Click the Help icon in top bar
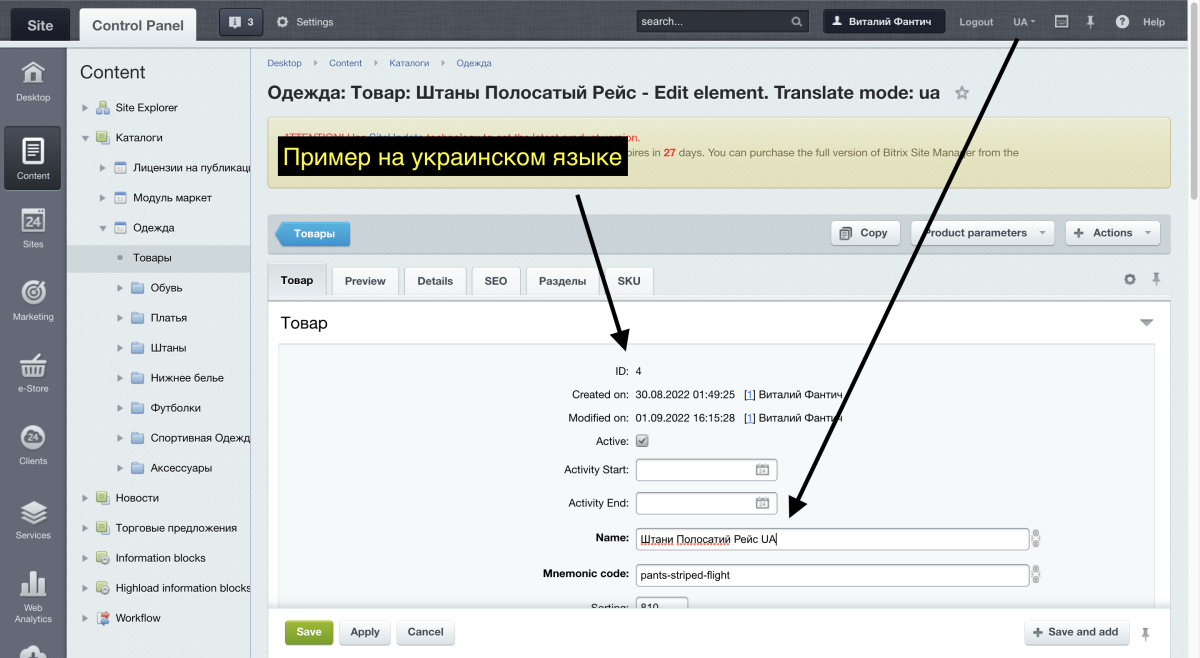The height and width of the screenshot is (658, 1200). pos(1122,21)
